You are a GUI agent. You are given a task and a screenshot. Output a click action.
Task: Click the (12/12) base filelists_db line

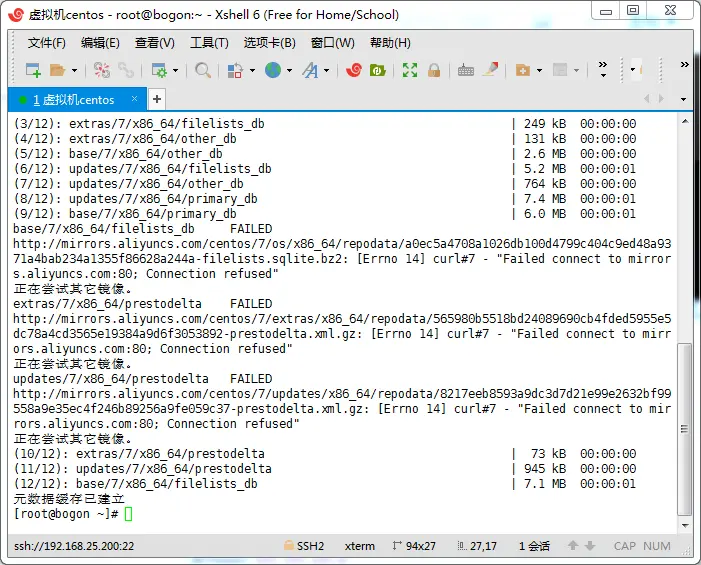pos(325,484)
